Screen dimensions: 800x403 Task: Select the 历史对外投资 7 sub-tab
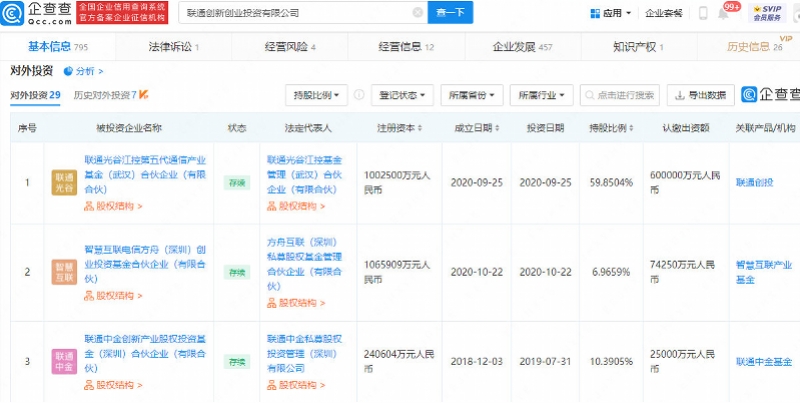(x=105, y=95)
